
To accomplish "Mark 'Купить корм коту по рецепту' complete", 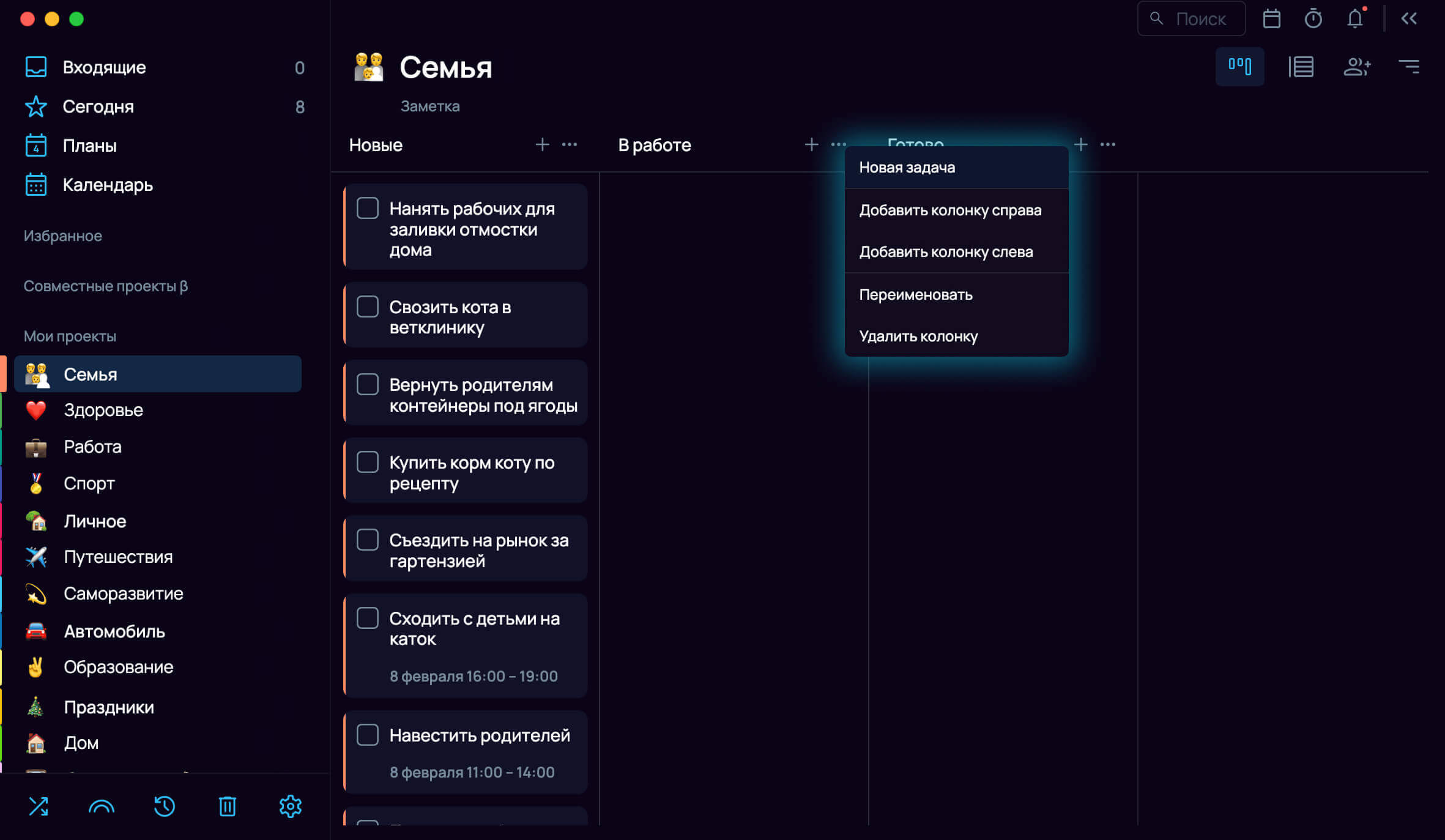I will coord(367,462).
